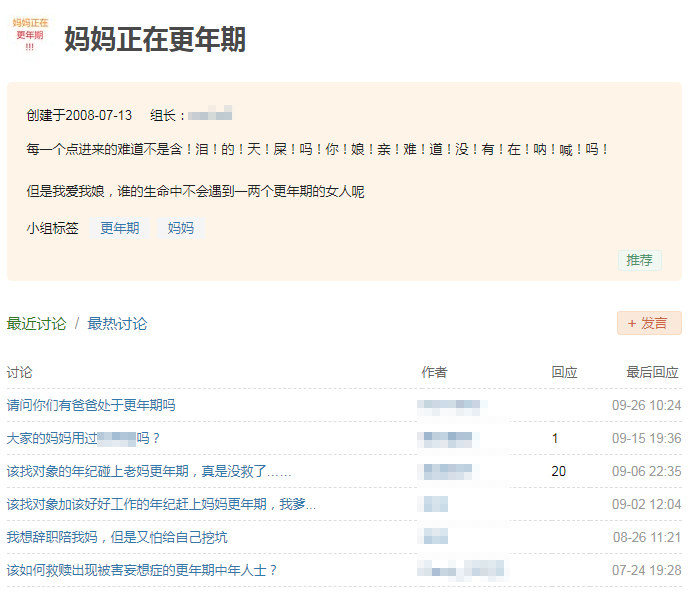This screenshot has height=592, width=693.
Task: Click the 讨论 column header
Action: (x=19, y=372)
